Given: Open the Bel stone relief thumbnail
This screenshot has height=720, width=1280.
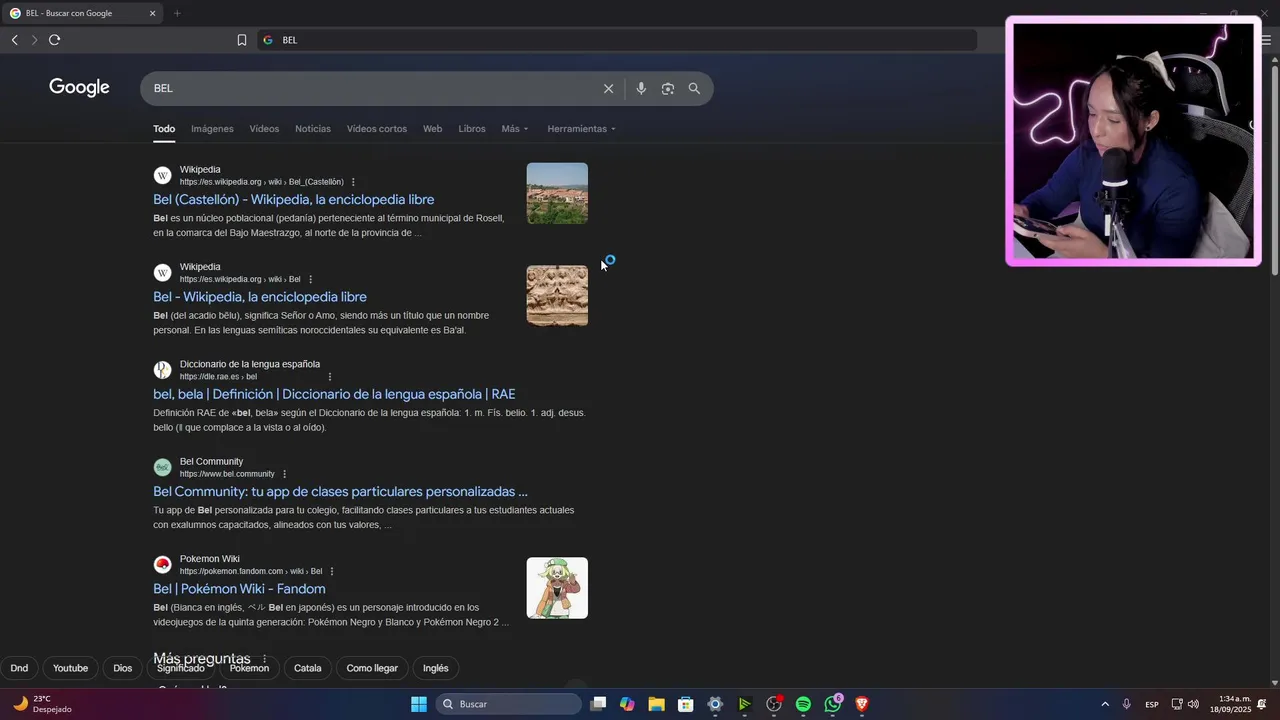Looking at the screenshot, I should coord(557,295).
